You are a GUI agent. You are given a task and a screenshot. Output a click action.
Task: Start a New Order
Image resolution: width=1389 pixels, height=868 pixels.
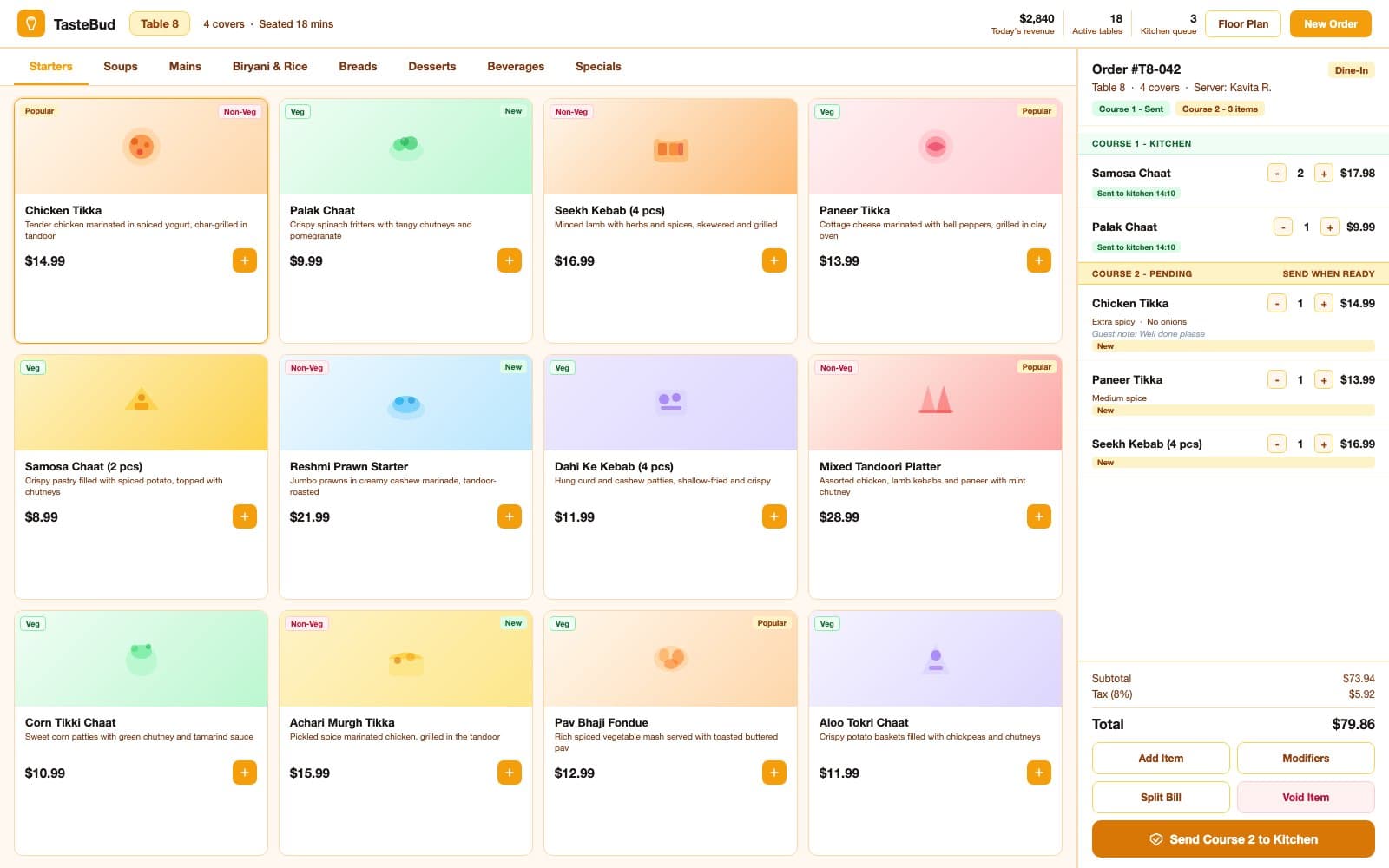click(x=1330, y=23)
